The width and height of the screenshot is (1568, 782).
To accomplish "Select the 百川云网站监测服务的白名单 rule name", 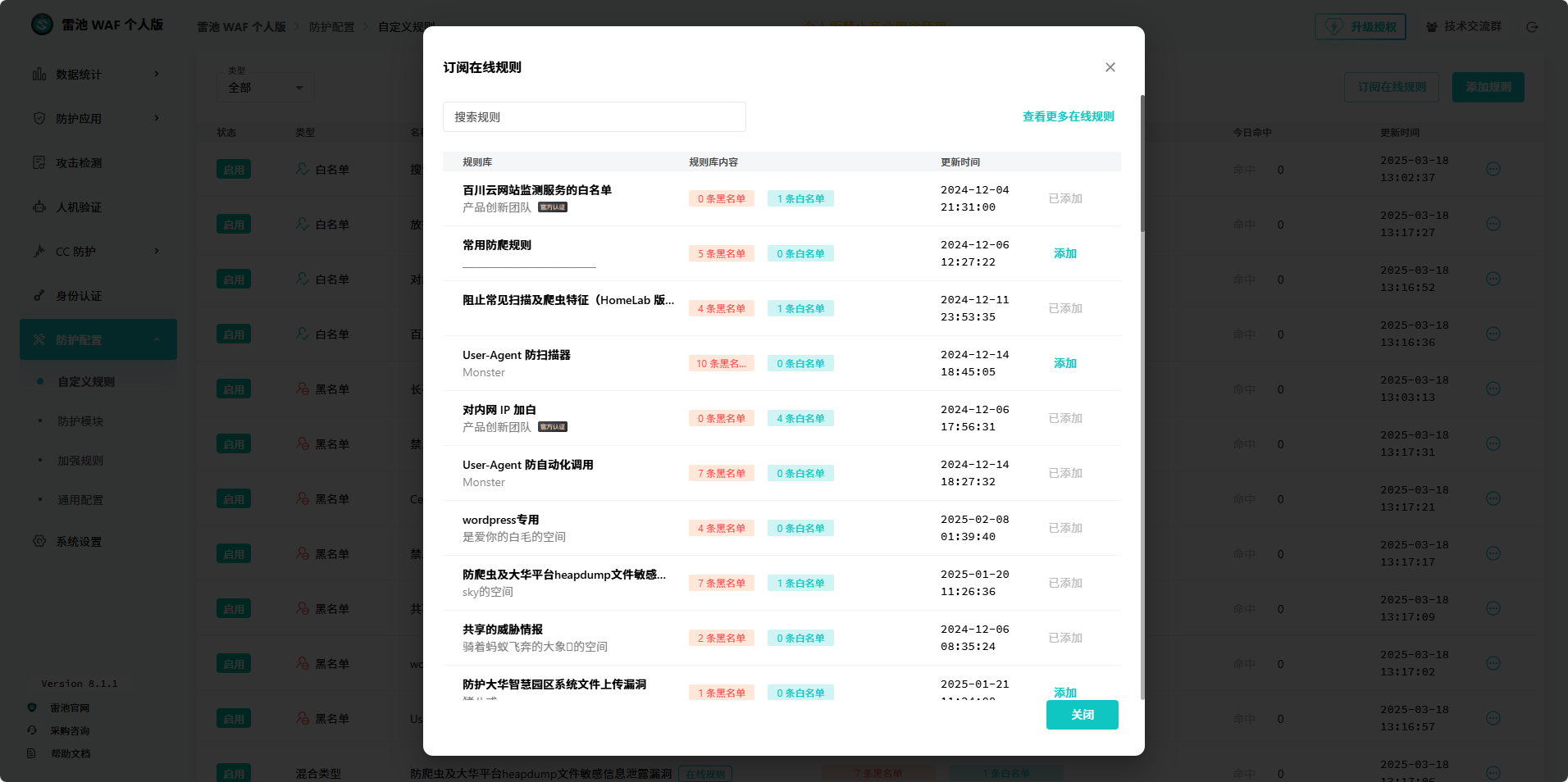I will point(537,190).
